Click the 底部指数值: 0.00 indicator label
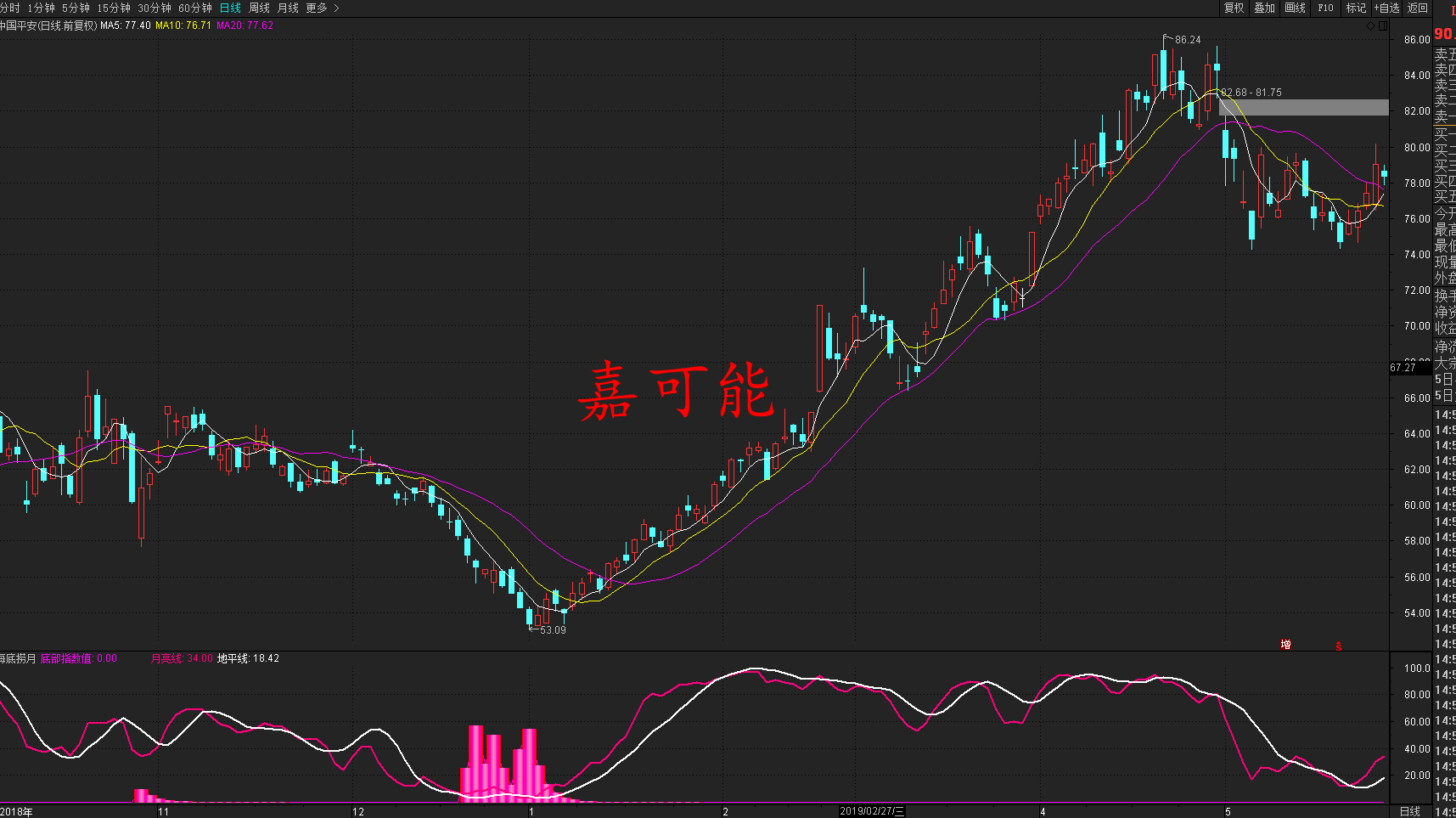The image size is (1456, 818). 79,658
